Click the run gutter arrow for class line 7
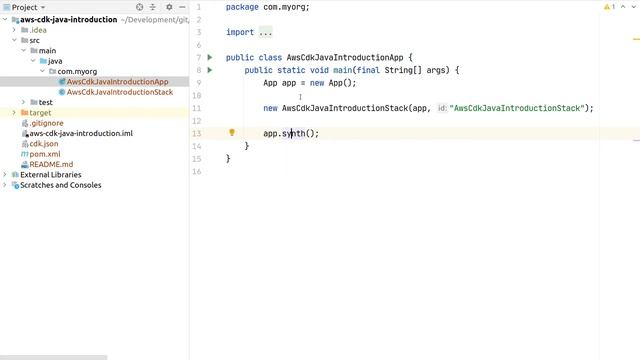This screenshot has height=360, width=640. click(x=210, y=57)
